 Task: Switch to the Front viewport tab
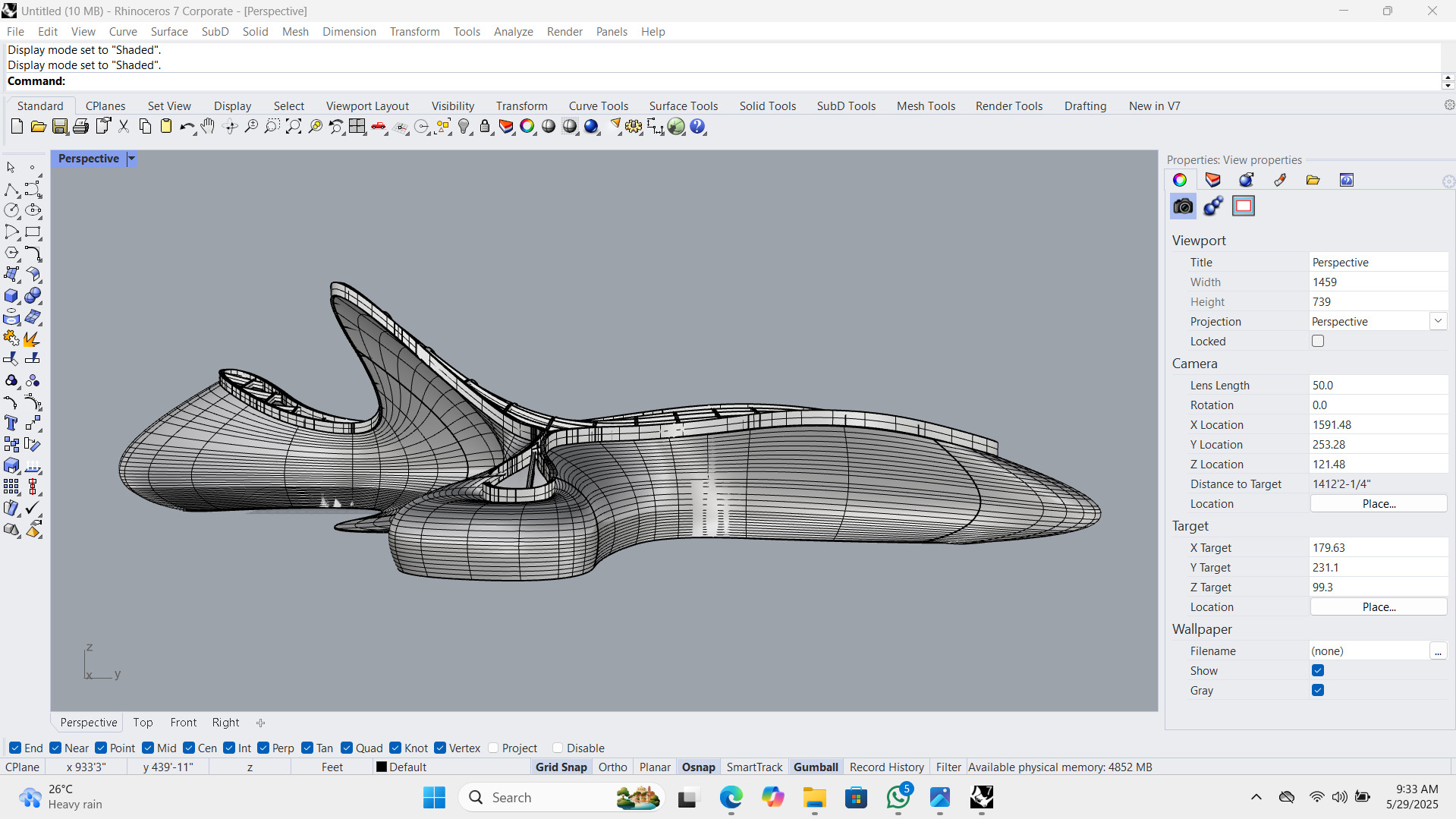[x=183, y=723]
